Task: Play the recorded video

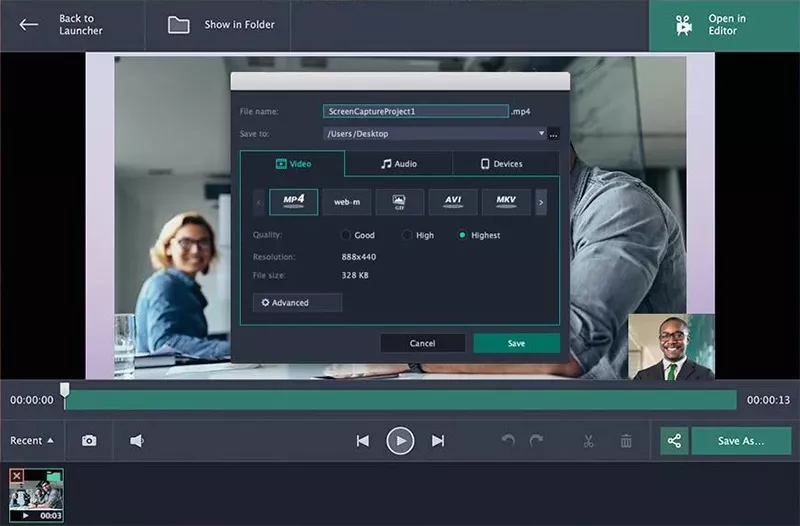Action: 401,441
